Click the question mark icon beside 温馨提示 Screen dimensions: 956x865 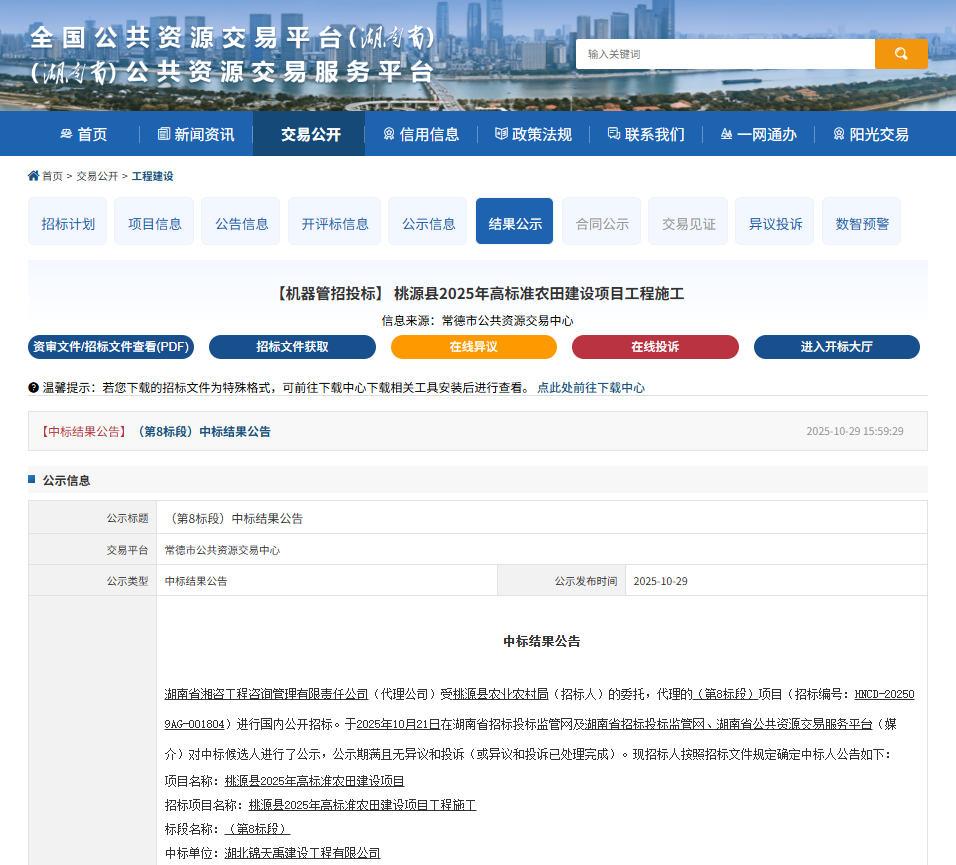point(34,387)
